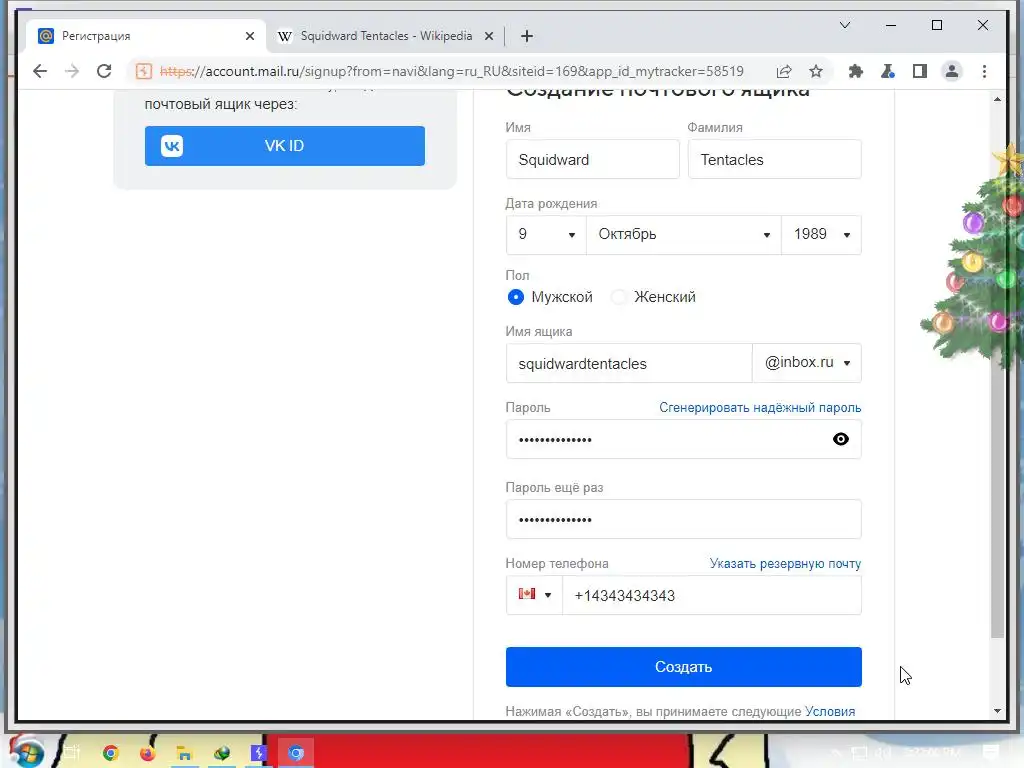Open the Extensions puzzle icon
This screenshot has height=768, width=1024.
[856, 71]
